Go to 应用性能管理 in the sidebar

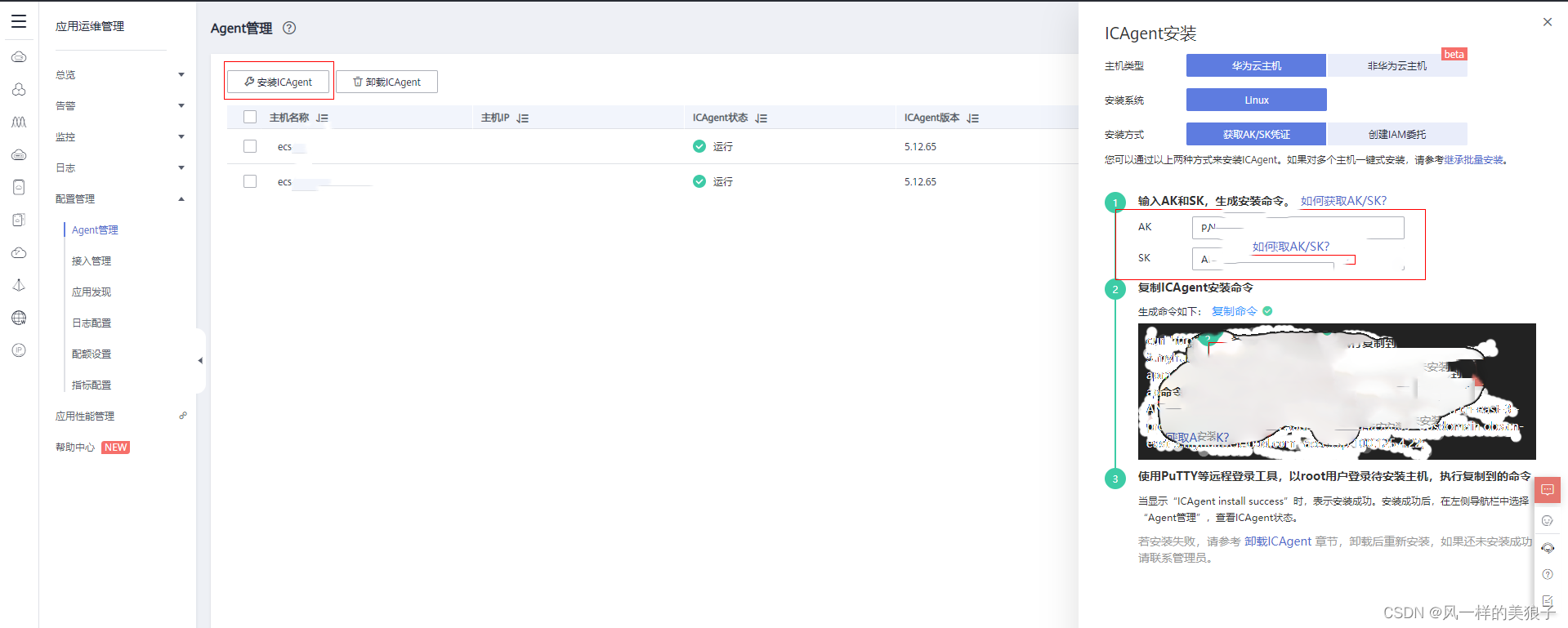[x=85, y=416]
